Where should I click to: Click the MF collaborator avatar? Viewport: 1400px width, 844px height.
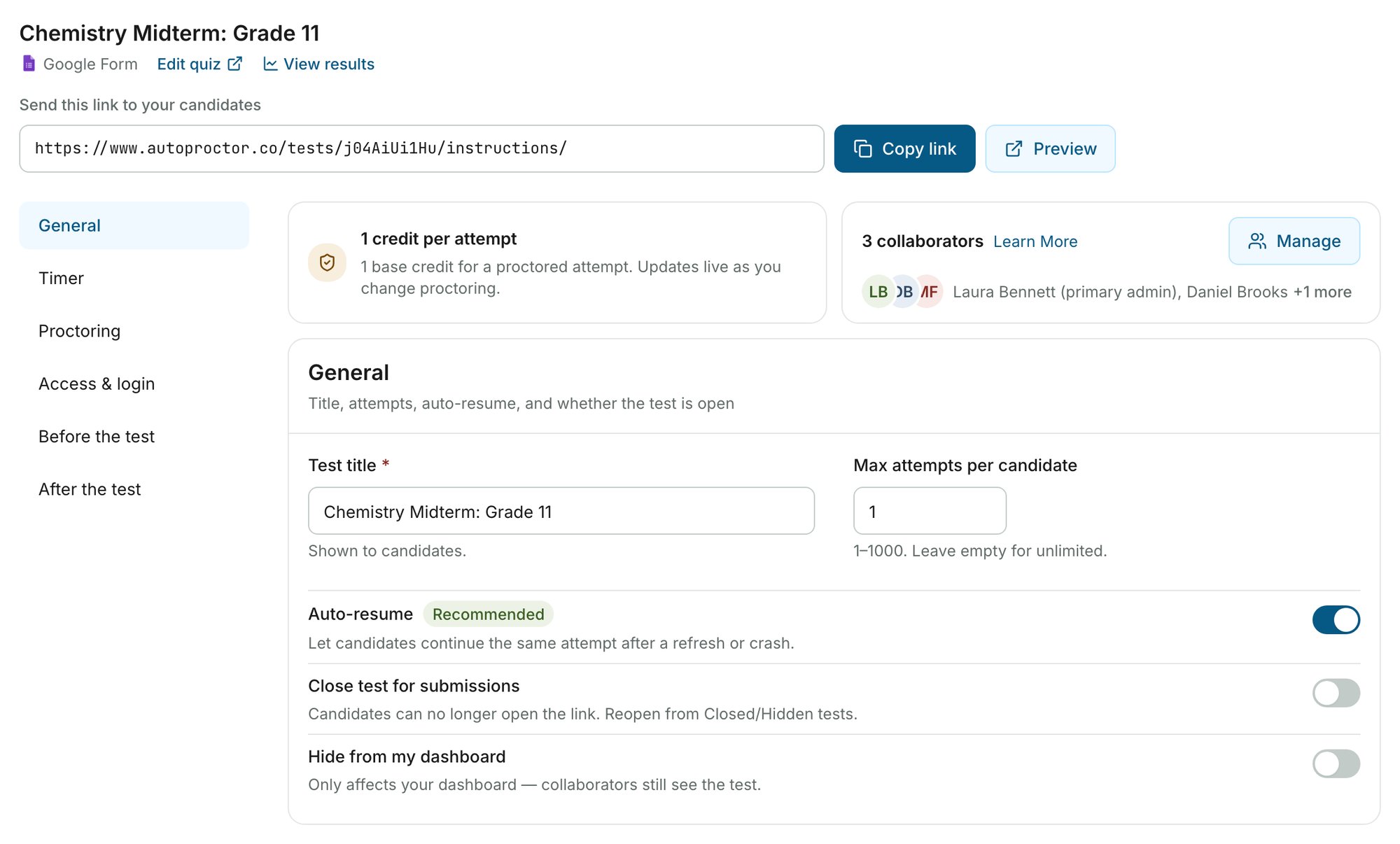coord(930,292)
